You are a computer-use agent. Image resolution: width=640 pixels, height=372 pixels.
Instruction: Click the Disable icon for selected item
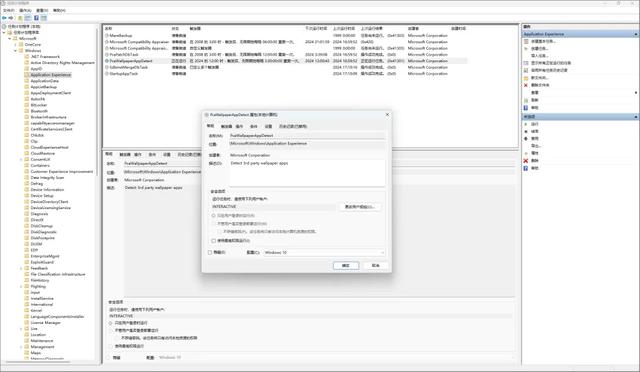526,139
